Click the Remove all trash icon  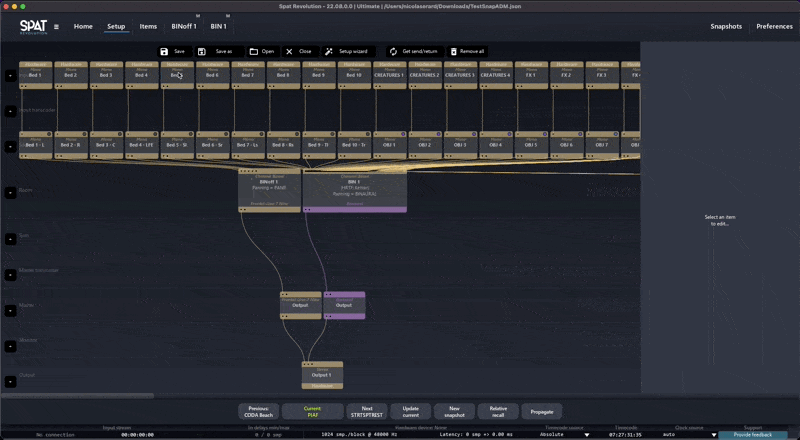click(x=453, y=51)
